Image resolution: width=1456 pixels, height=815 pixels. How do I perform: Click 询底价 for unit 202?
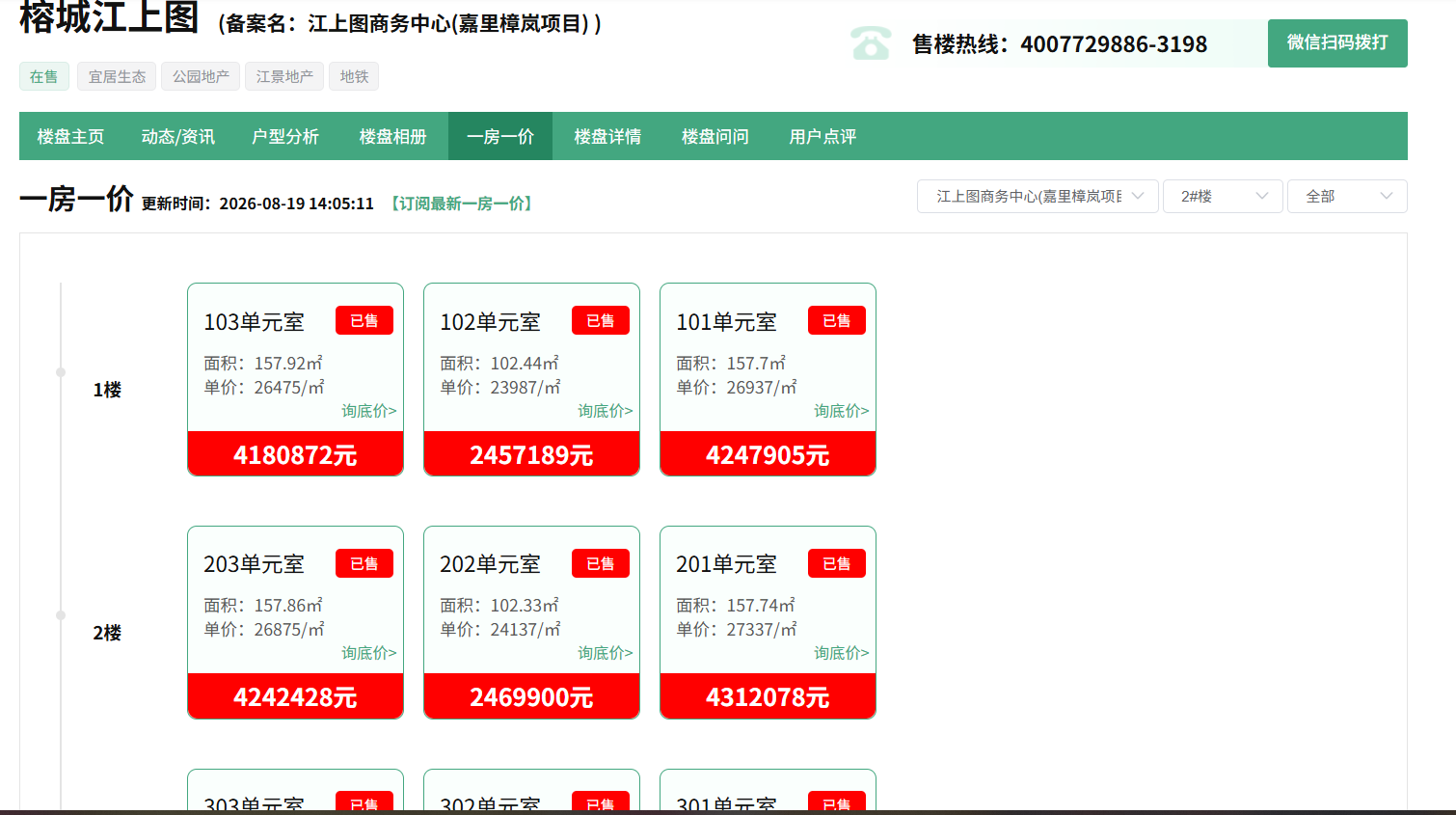[606, 653]
